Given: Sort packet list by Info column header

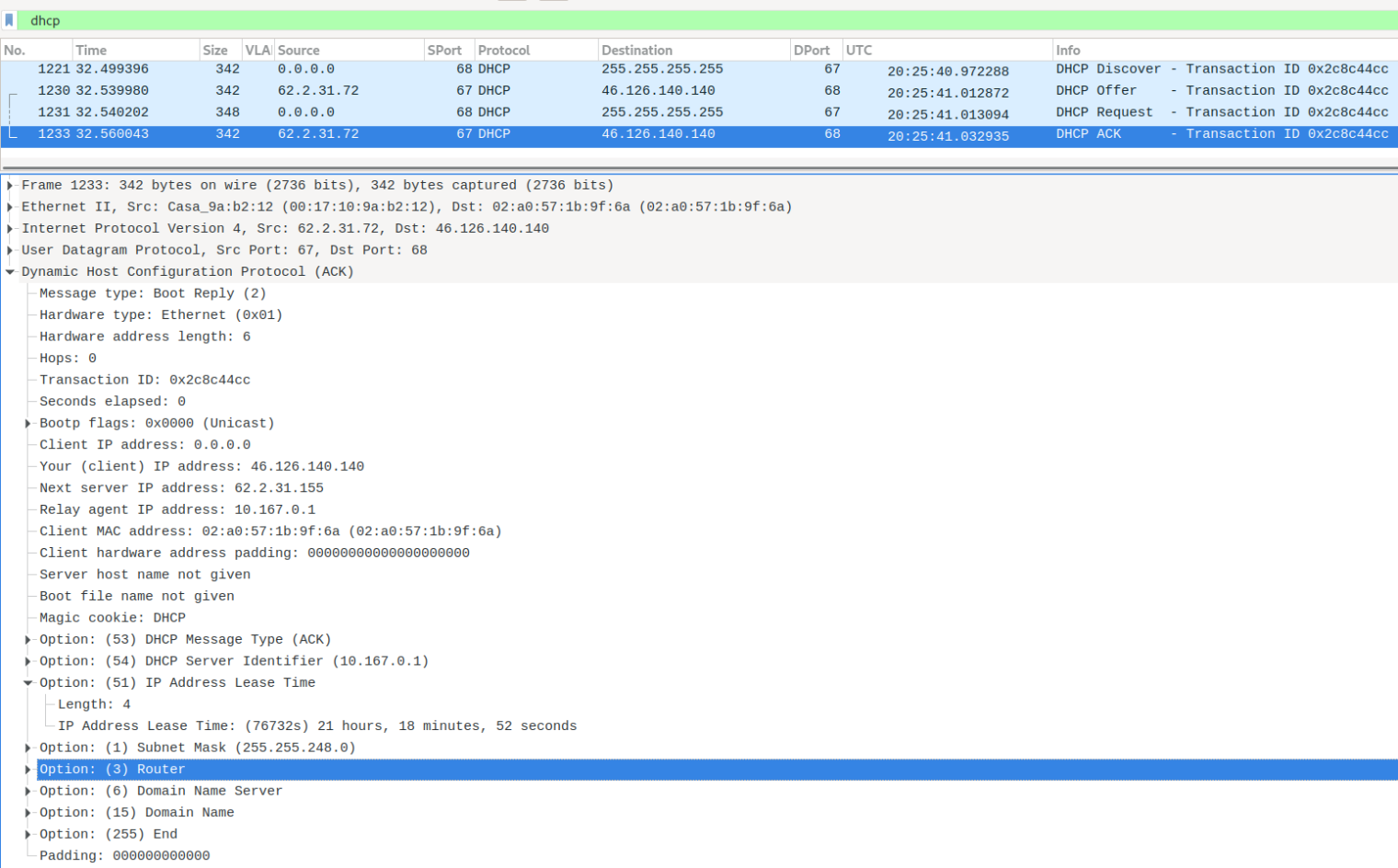Looking at the screenshot, I should tap(1068, 51).
